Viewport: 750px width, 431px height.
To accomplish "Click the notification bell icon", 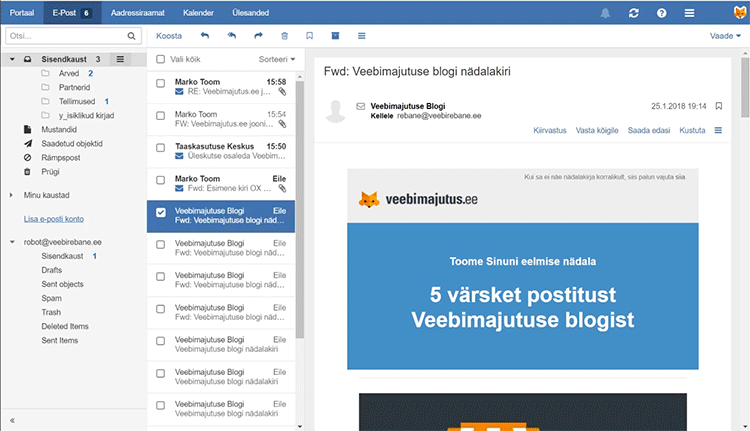I will (606, 13).
